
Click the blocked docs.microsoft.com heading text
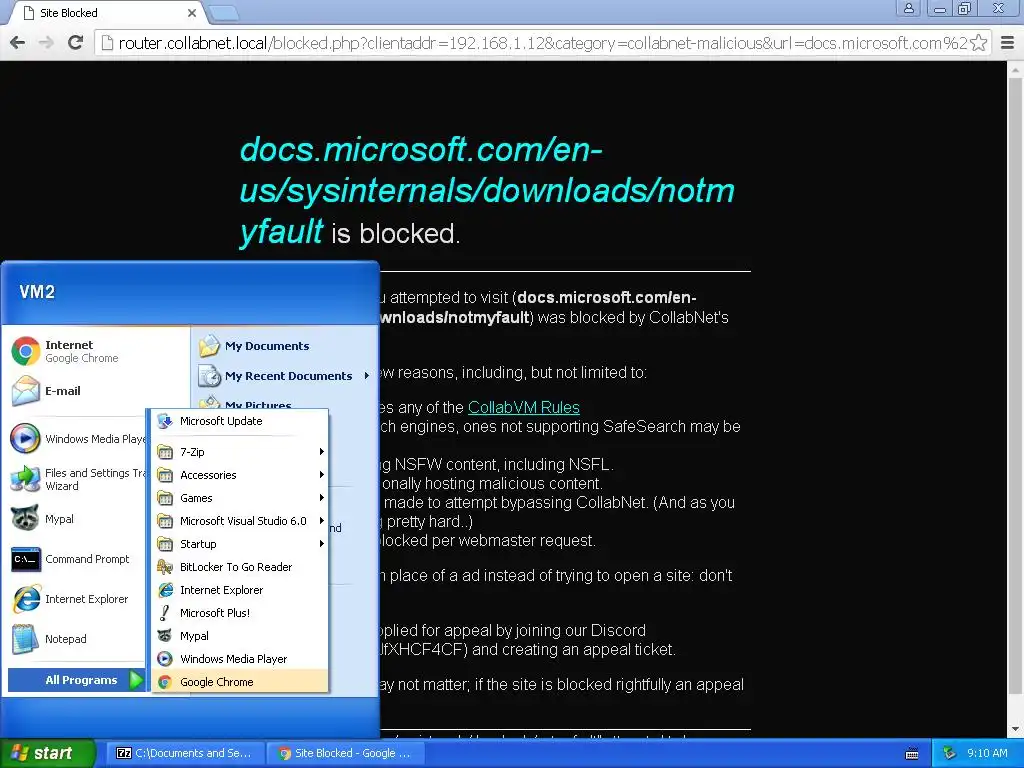pos(487,191)
